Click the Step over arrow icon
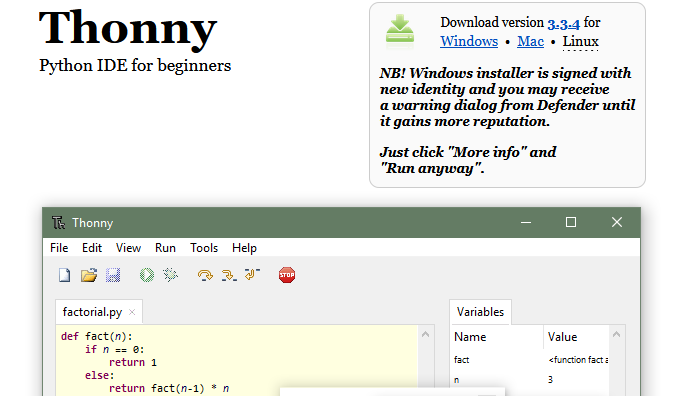The height and width of the screenshot is (396, 688). 205,275
